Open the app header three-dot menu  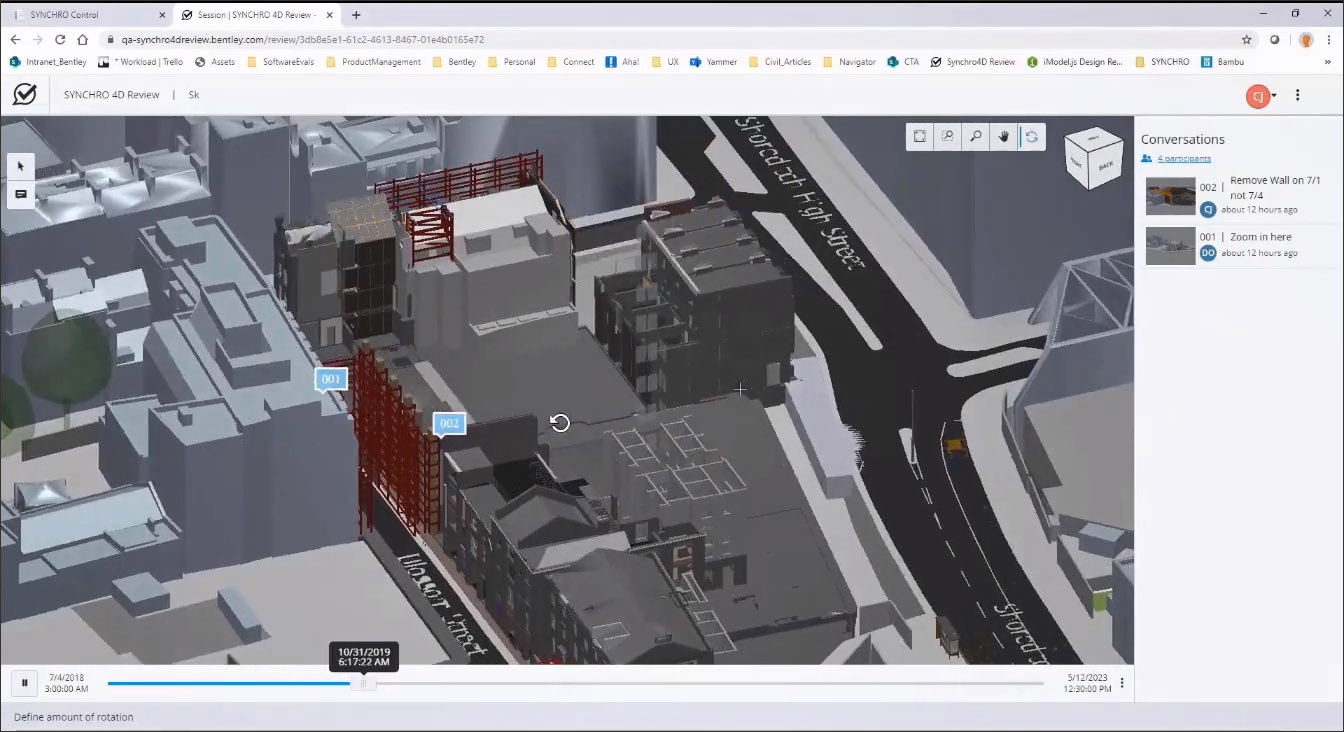[1298, 95]
